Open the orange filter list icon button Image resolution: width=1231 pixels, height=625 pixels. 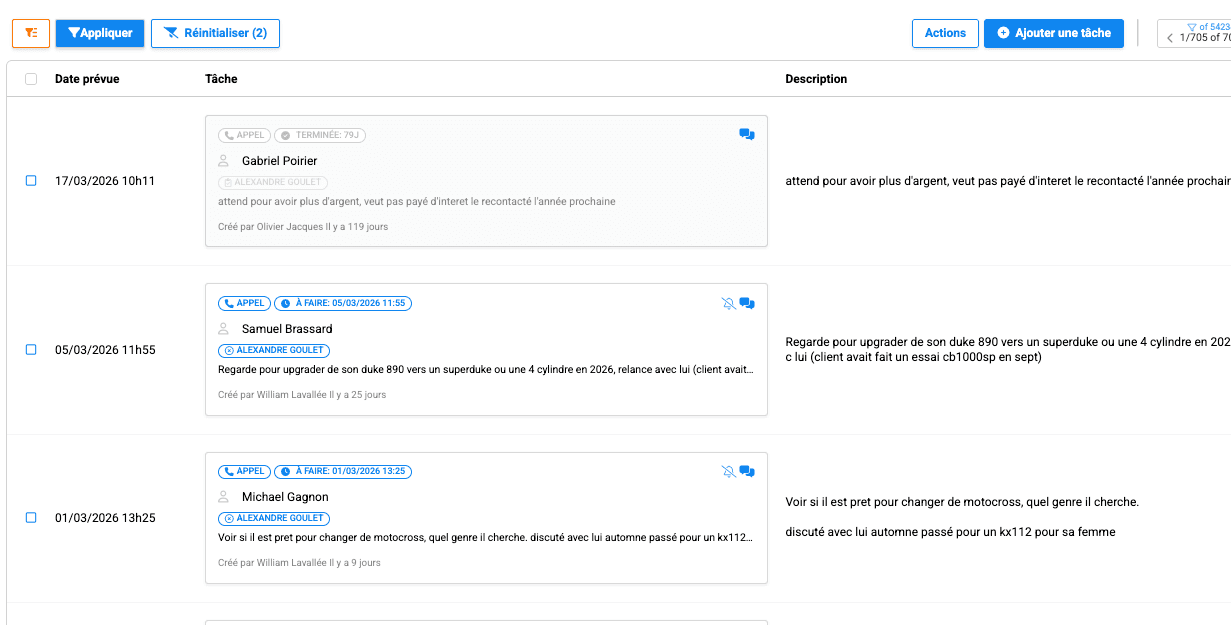pyautogui.click(x=31, y=33)
